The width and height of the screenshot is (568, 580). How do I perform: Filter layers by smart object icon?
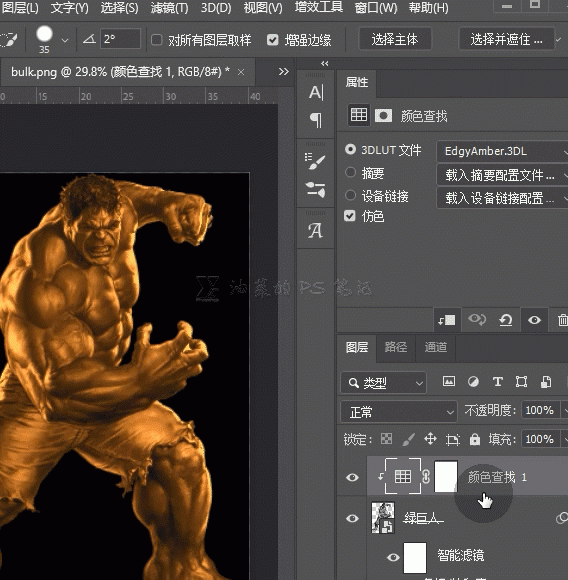pyautogui.click(x=546, y=381)
